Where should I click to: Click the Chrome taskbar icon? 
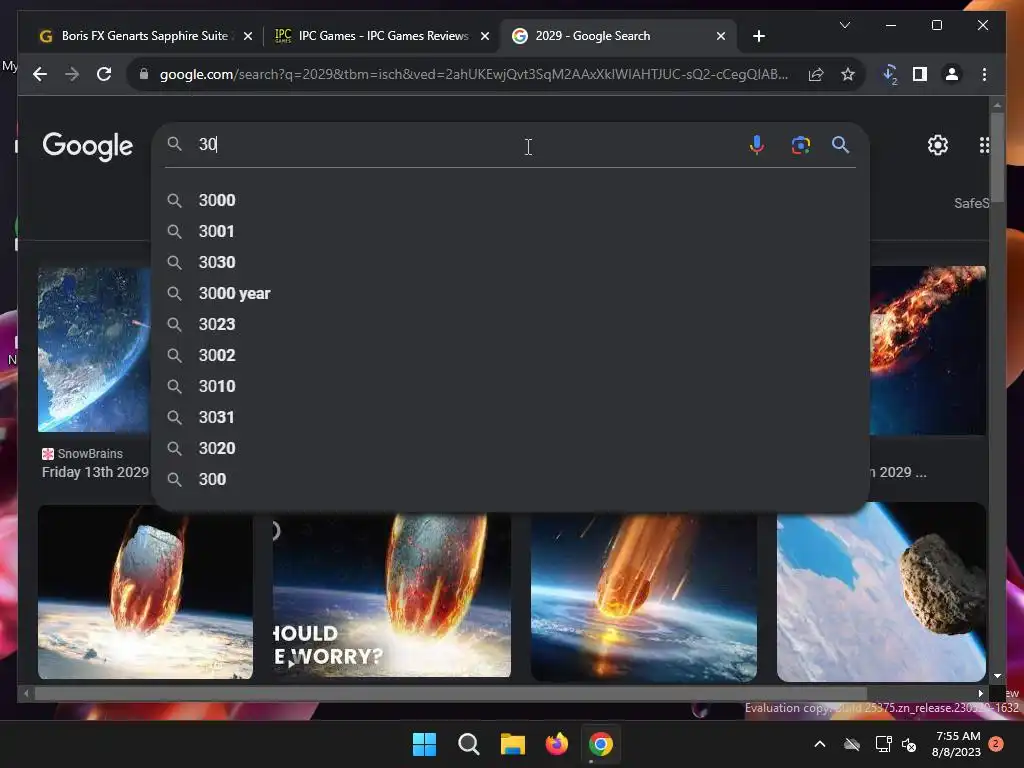(x=601, y=744)
